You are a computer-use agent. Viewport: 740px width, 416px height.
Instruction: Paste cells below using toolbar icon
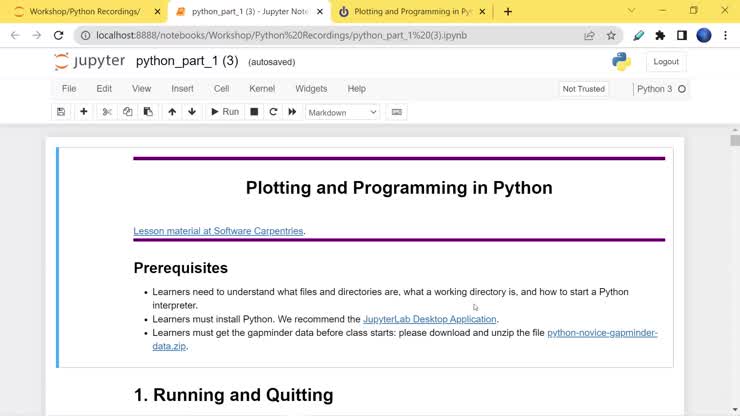click(x=148, y=112)
